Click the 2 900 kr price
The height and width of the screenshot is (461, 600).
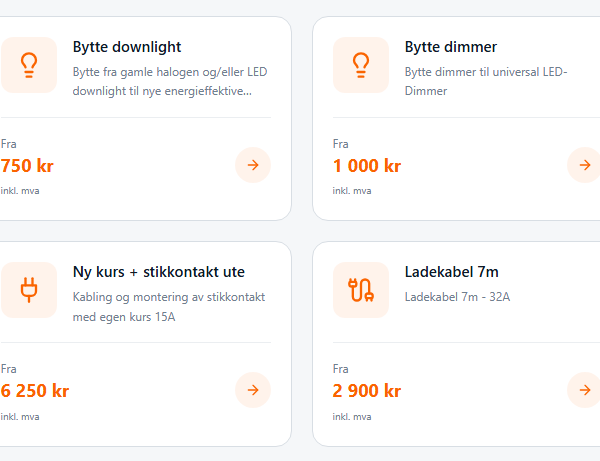point(367,391)
